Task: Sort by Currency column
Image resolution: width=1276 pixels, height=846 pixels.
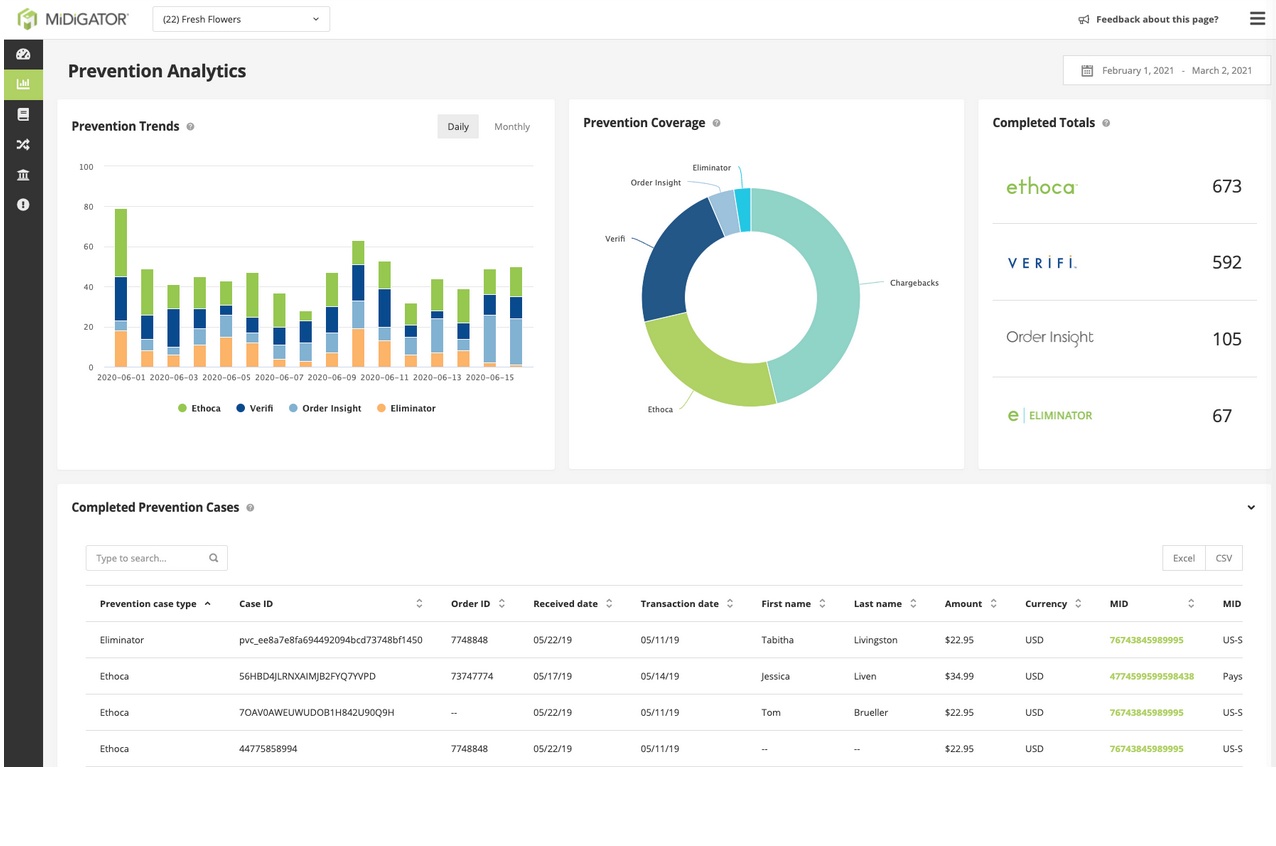Action: coord(1053,604)
